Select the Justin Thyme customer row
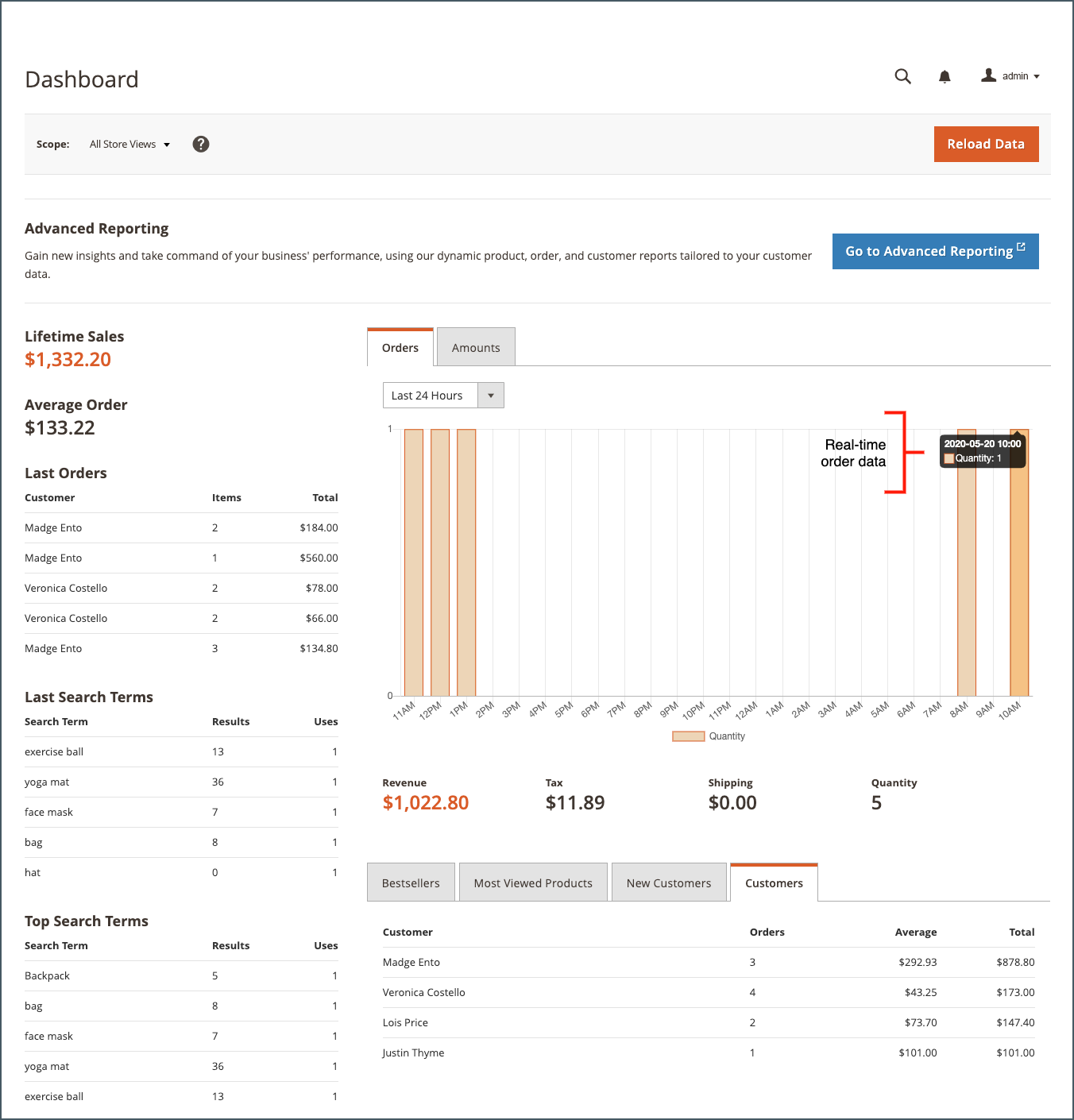The height and width of the screenshot is (1120, 1074). point(709,1052)
